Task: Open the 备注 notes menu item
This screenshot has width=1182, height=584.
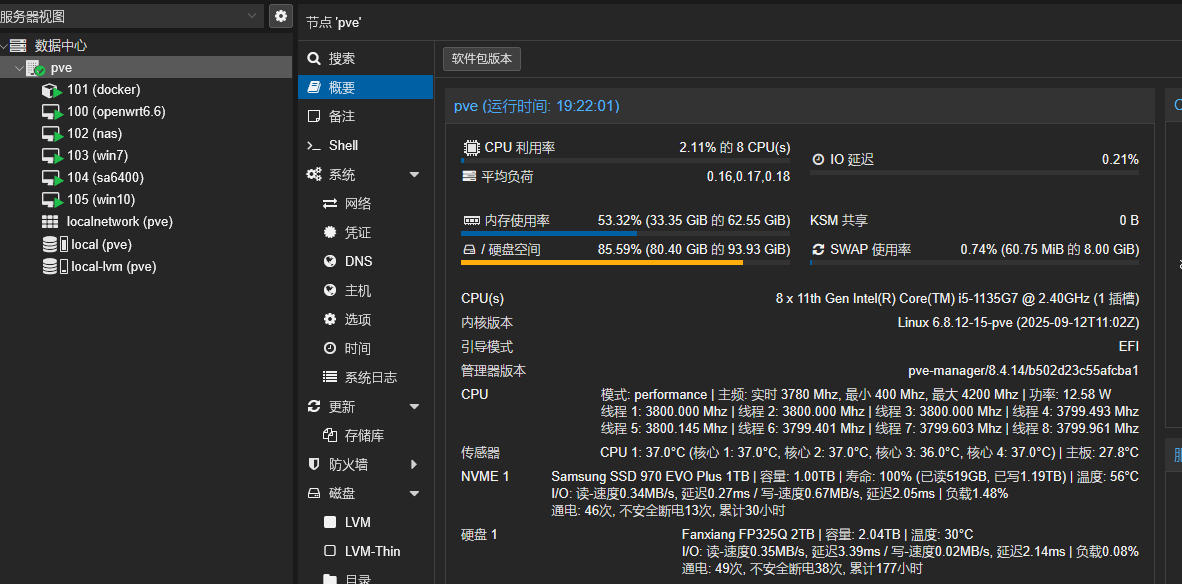Action: coord(342,117)
